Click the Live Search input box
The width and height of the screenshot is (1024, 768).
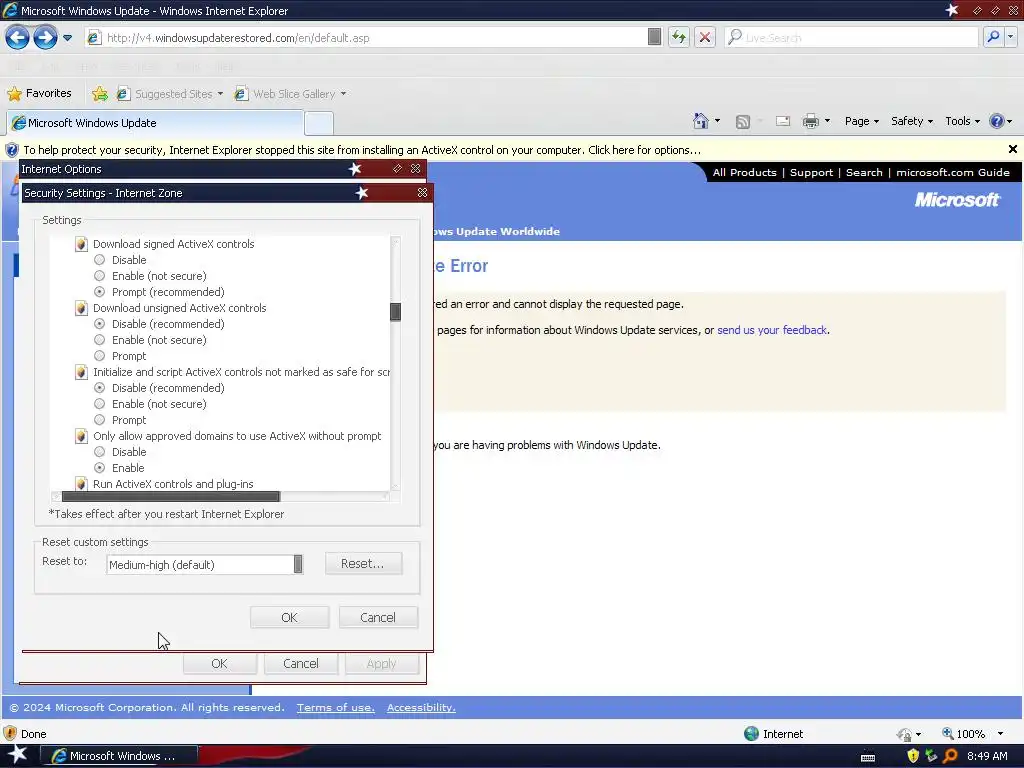852,38
